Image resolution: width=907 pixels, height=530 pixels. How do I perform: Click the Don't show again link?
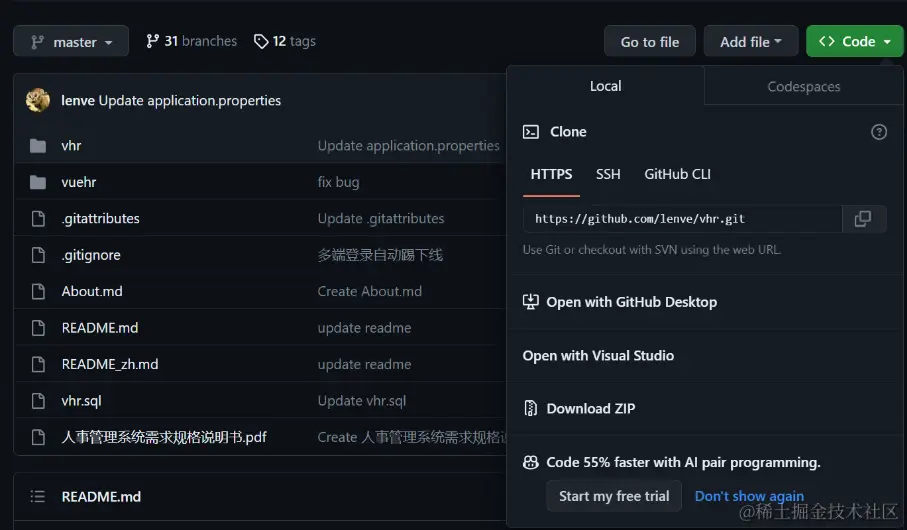point(749,496)
